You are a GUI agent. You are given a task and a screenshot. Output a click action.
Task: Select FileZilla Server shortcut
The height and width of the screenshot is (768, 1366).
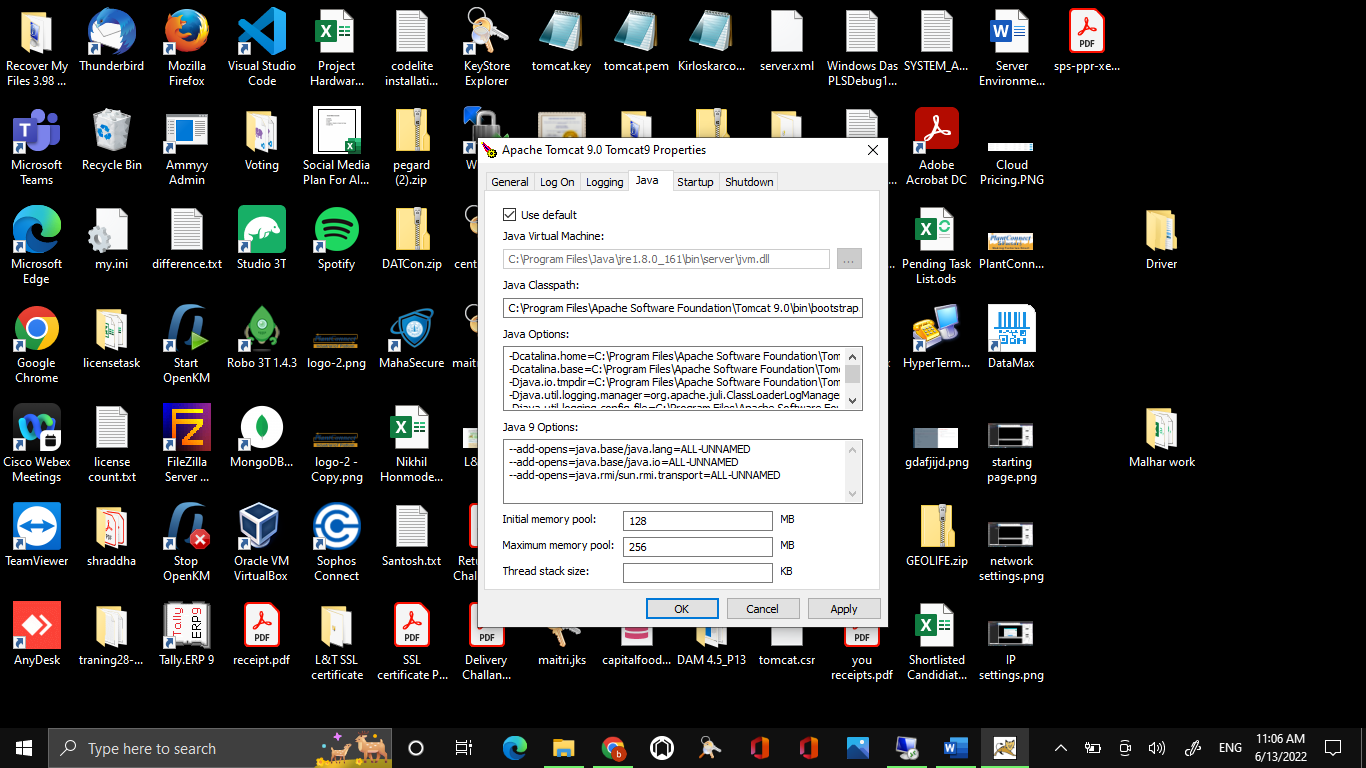tap(186, 443)
